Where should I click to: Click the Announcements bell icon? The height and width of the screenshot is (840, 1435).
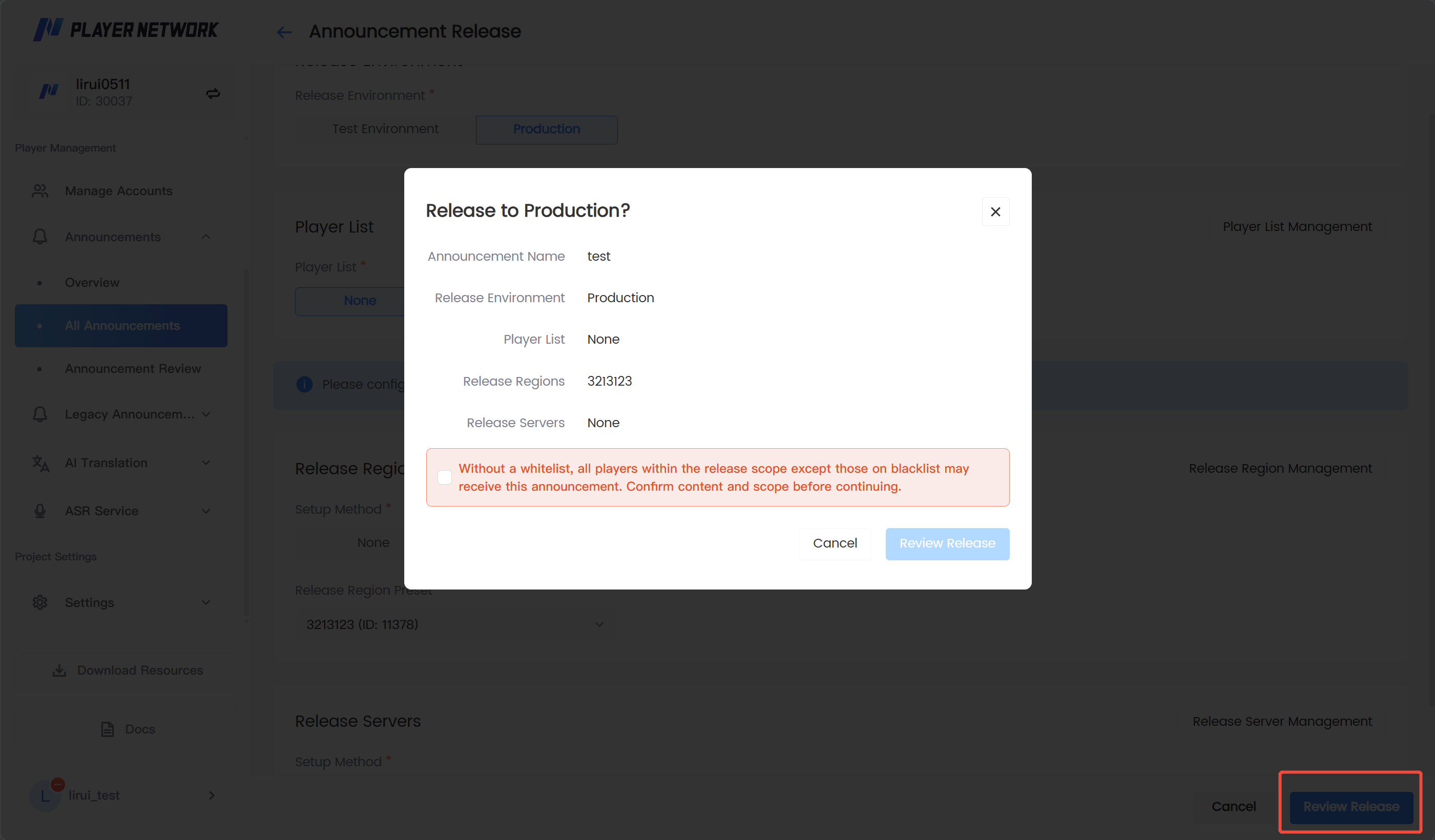40,237
